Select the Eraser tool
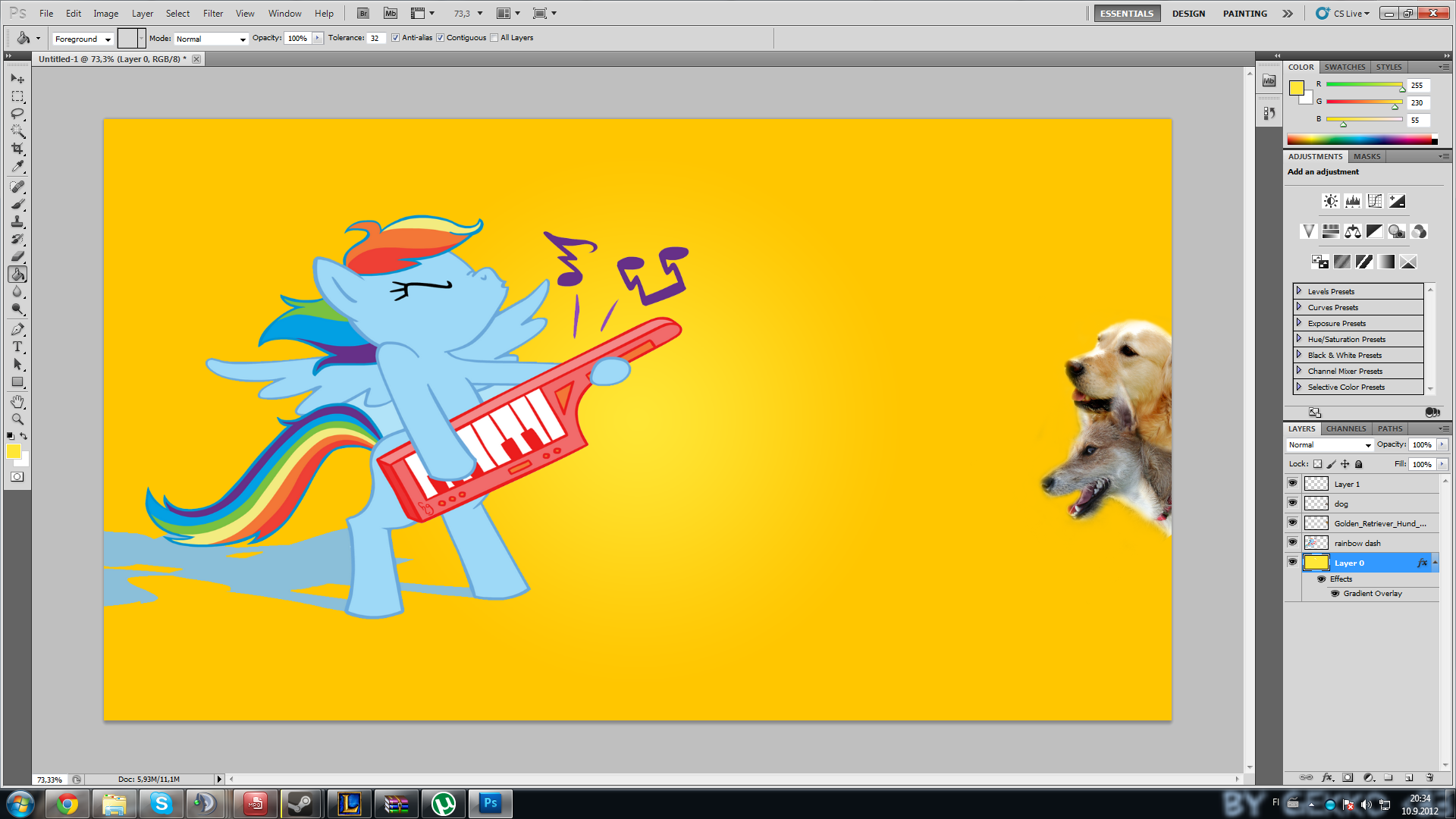The height and width of the screenshot is (819, 1456). pos(17,256)
